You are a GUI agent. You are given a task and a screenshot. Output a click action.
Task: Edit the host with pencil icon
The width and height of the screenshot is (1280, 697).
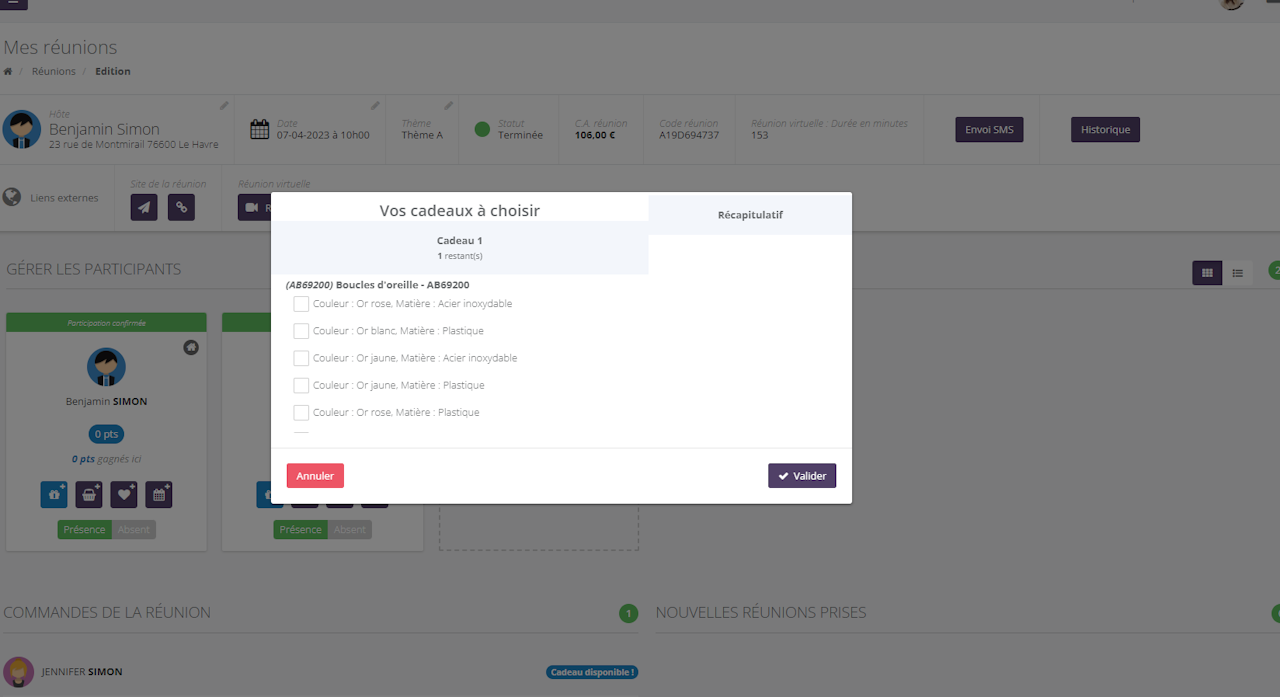(224, 105)
